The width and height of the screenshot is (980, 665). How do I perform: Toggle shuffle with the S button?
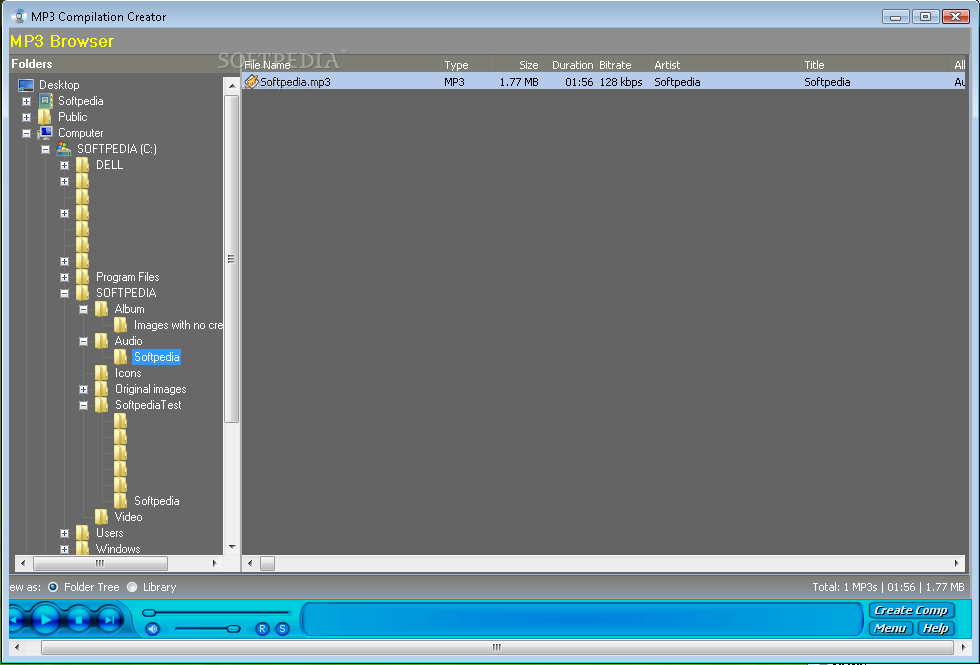click(282, 629)
